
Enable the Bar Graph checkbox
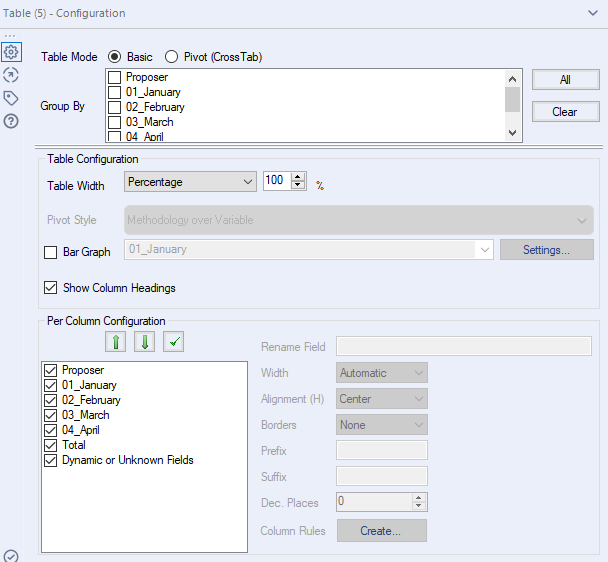tap(51, 252)
